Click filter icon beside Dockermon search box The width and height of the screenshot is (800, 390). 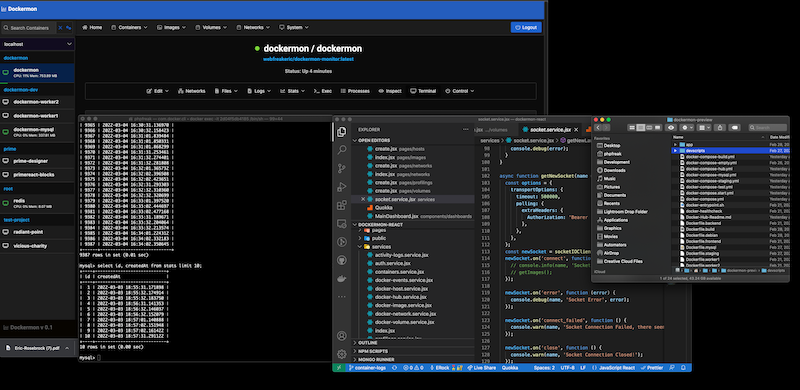click(x=68, y=28)
